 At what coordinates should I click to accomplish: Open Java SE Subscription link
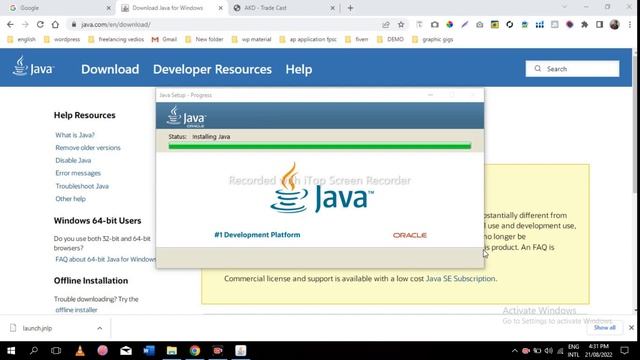(x=460, y=278)
